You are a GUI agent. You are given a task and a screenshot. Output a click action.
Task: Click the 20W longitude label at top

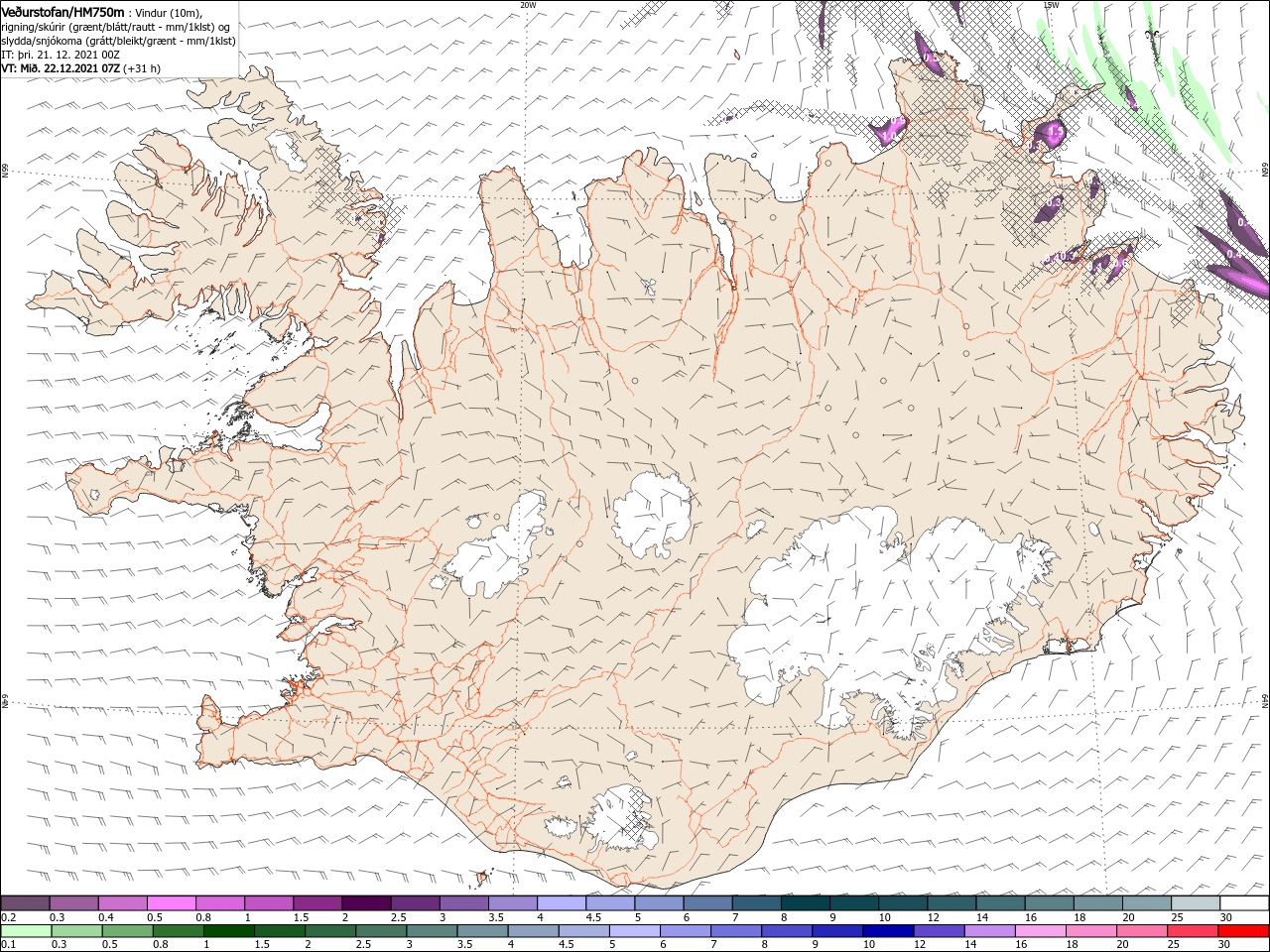tap(528, 5)
